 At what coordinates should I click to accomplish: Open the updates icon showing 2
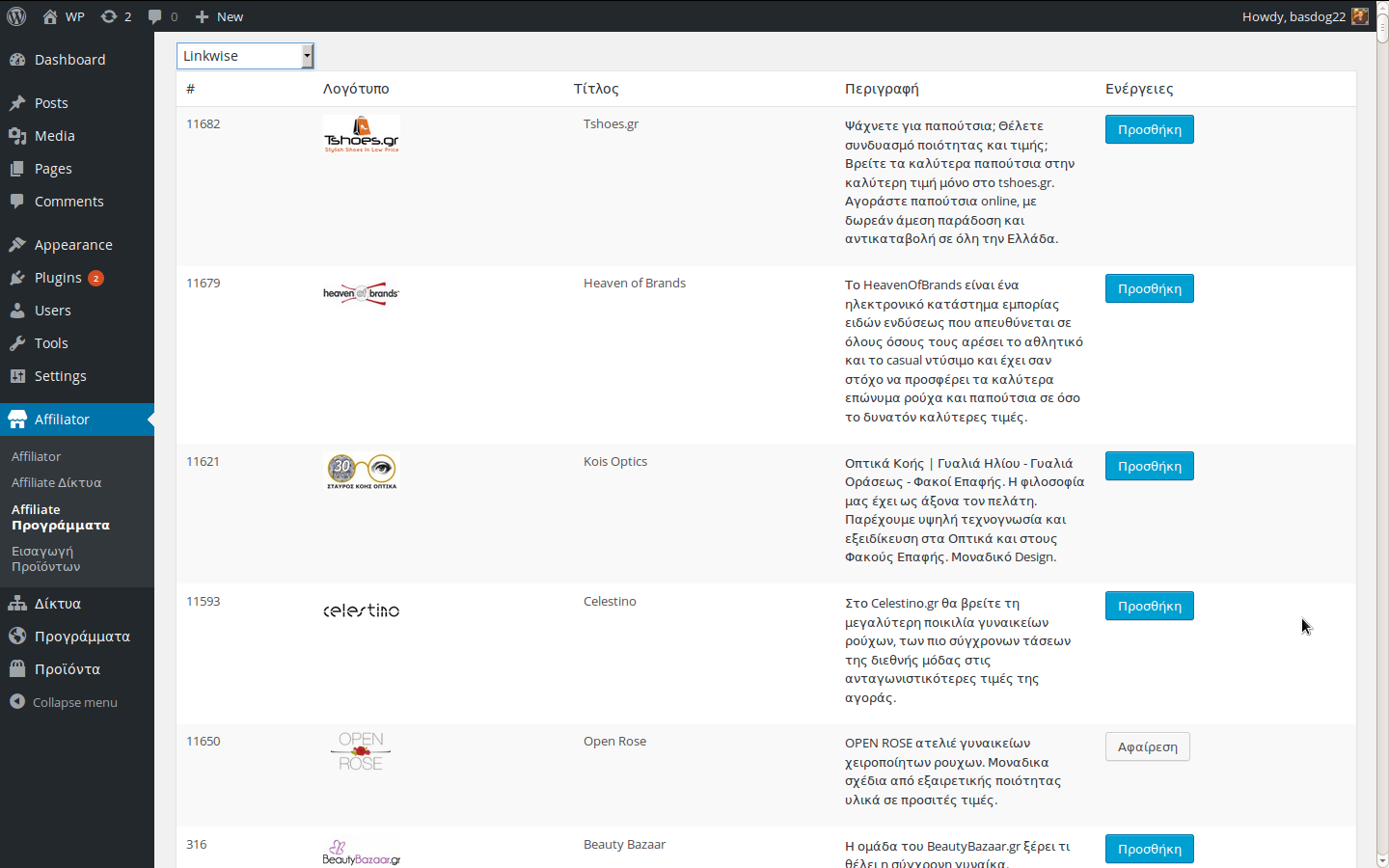pyautogui.click(x=109, y=16)
